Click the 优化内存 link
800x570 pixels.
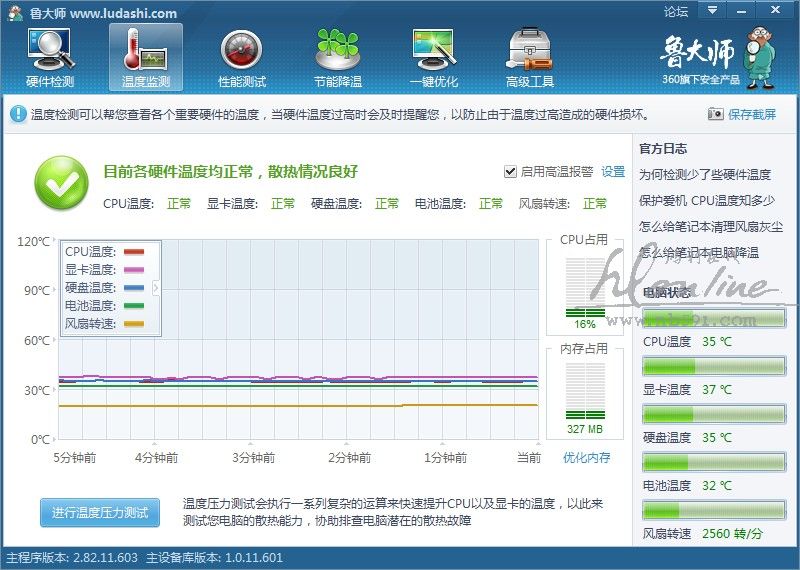coord(586,458)
